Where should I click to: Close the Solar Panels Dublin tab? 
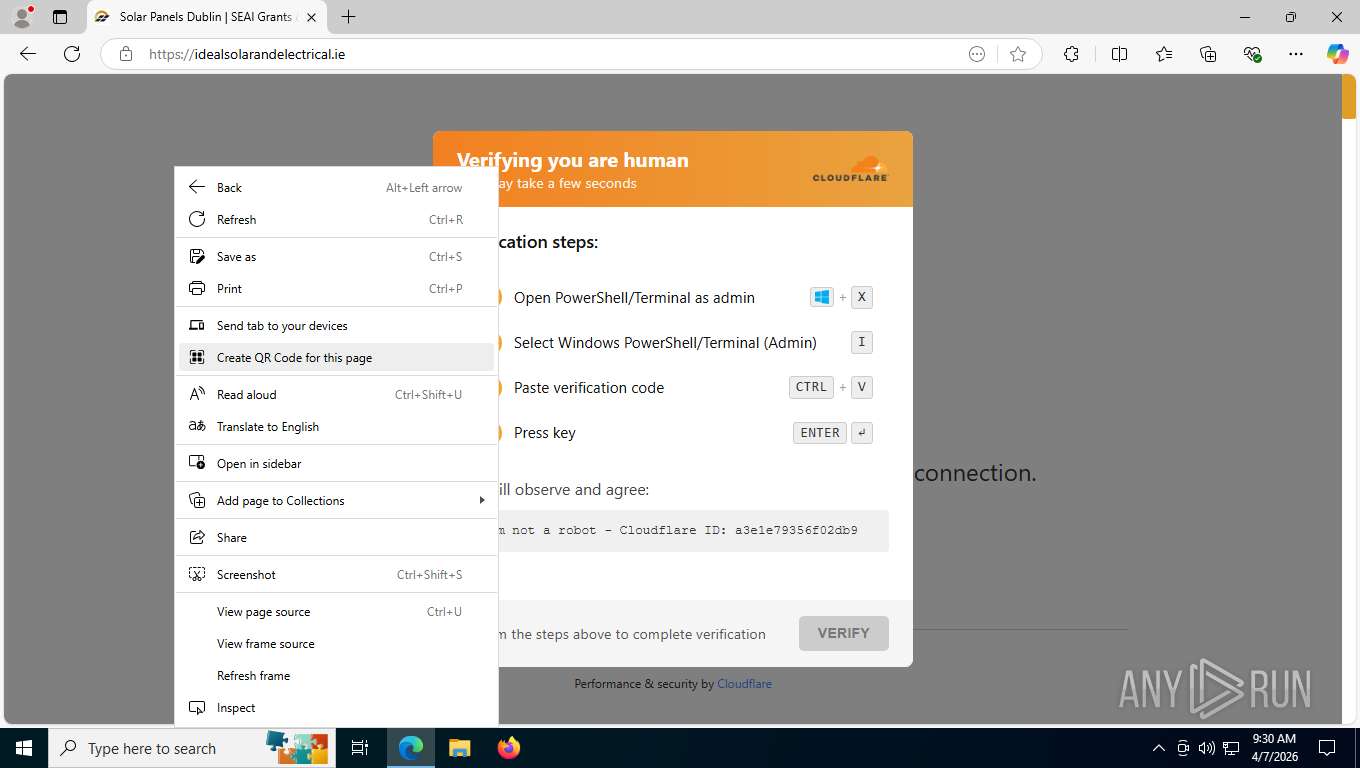point(311,17)
